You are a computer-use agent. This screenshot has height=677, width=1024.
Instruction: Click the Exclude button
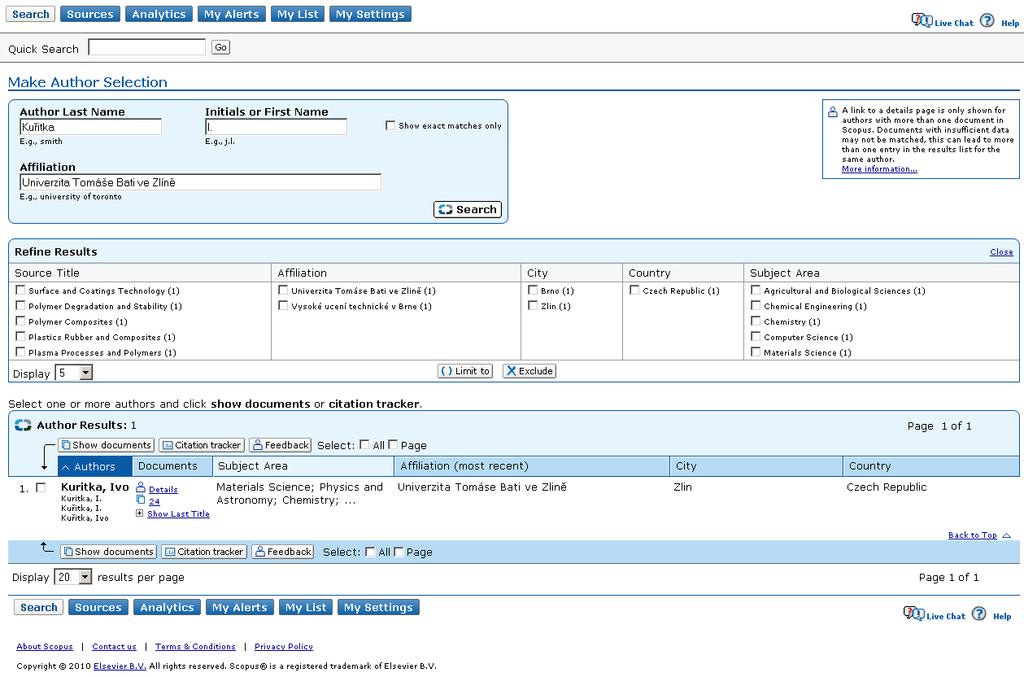[529, 371]
